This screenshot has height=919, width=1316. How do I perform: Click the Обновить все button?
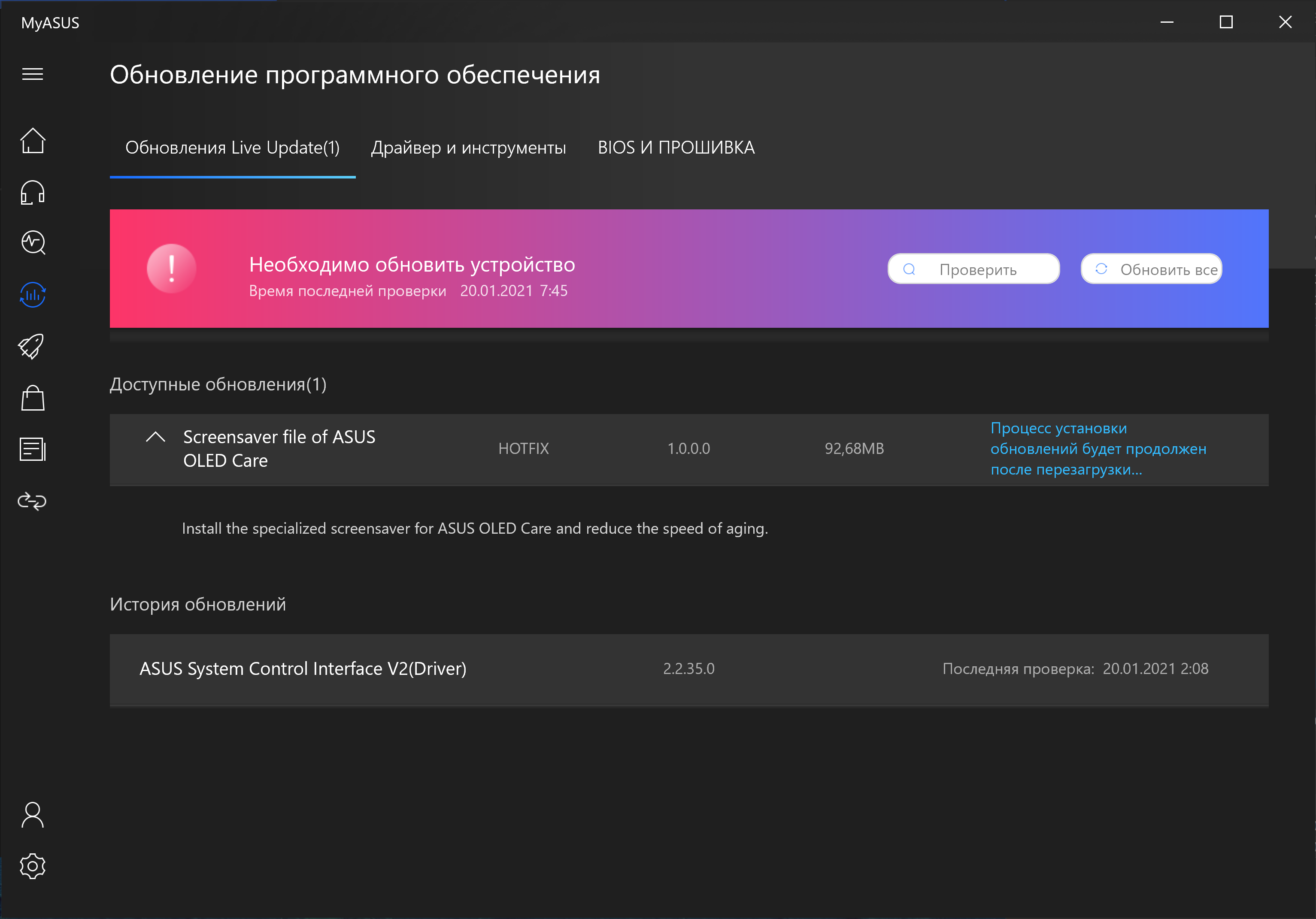point(1152,269)
